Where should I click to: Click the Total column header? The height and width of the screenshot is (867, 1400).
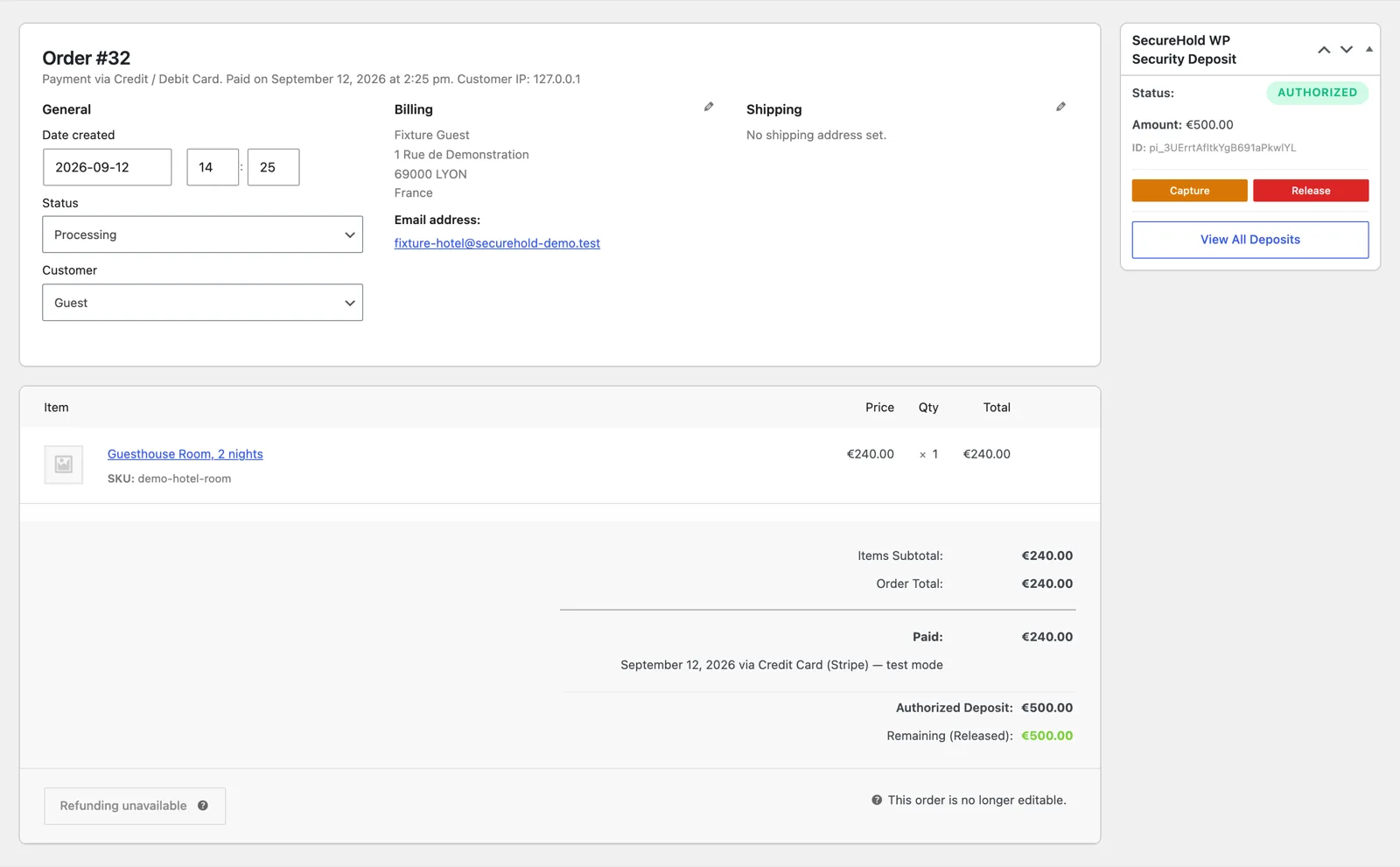click(x=997, y=408)
